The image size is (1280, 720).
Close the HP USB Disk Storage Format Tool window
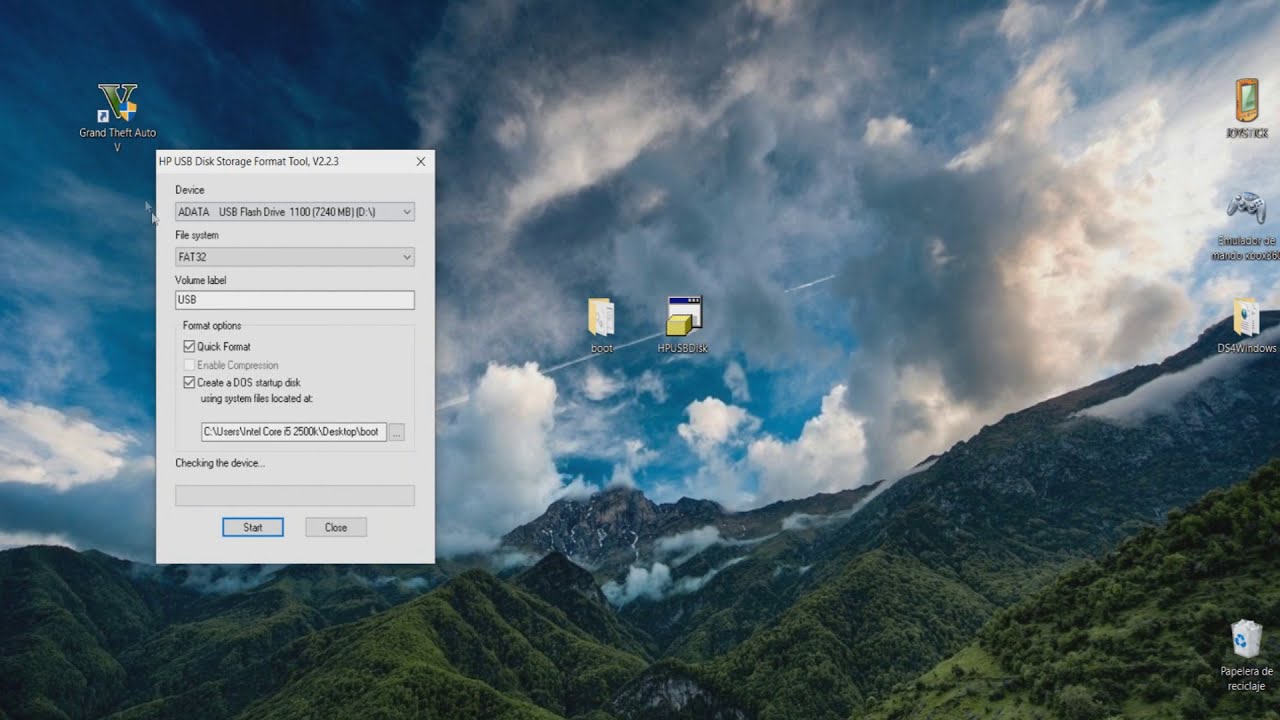420,161
